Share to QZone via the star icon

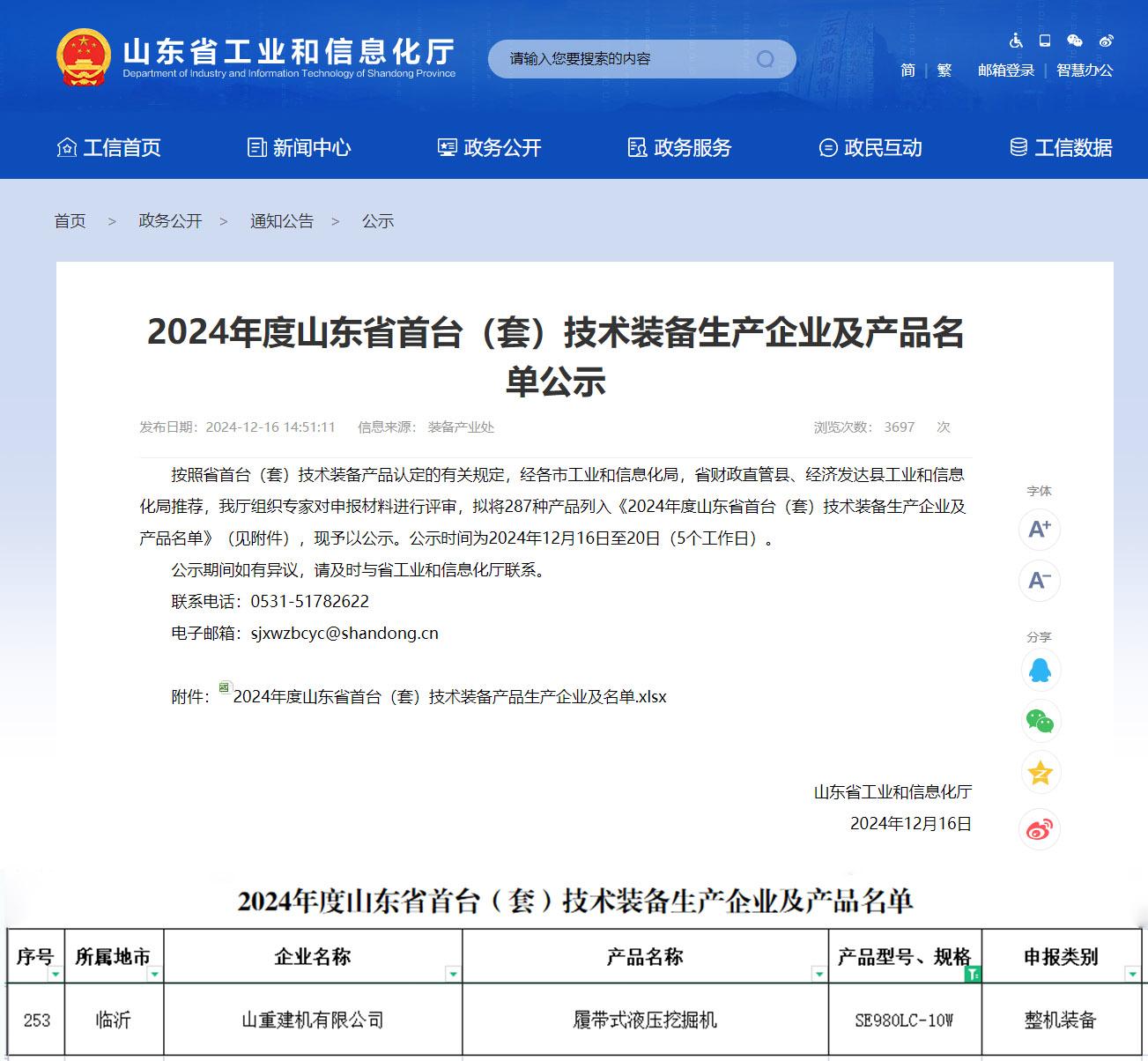pos(1040,773)
